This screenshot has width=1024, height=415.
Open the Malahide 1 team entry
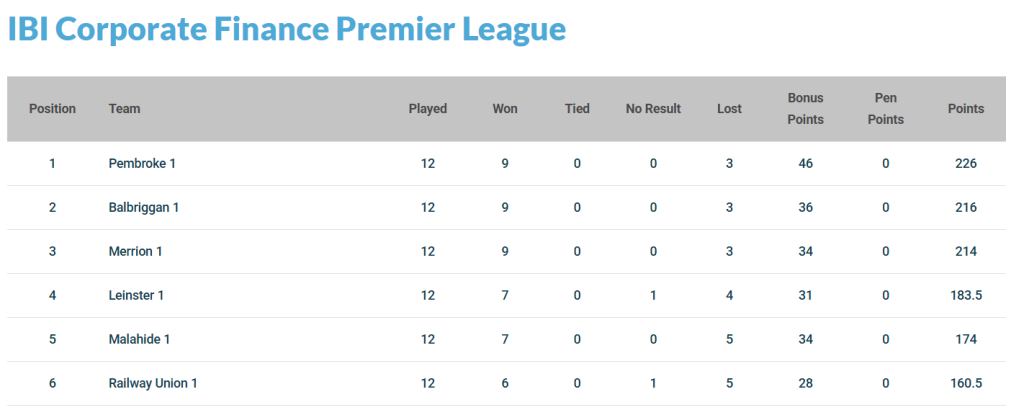(139, 339)
